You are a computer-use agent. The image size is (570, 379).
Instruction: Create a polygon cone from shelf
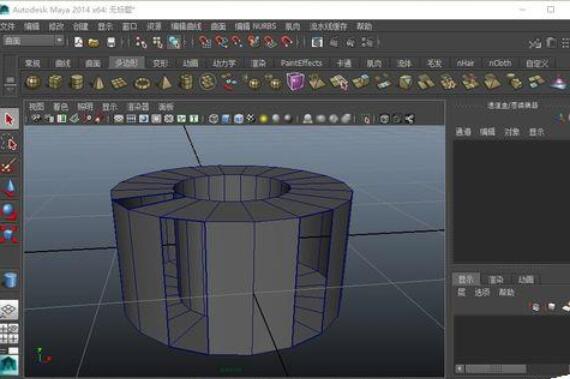click(98, 82)
